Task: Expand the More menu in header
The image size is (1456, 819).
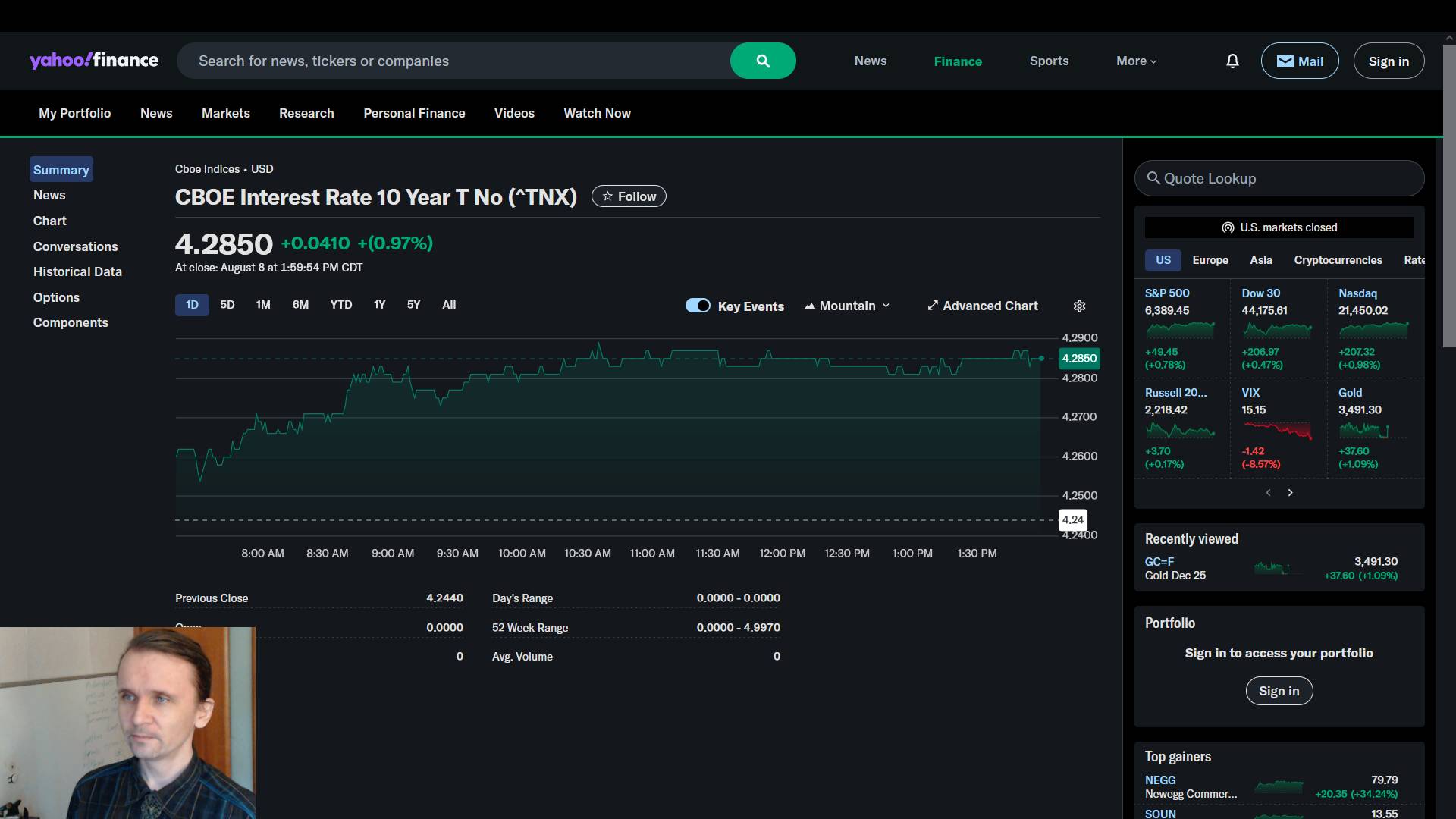Action: click(x=1136, y=61)
